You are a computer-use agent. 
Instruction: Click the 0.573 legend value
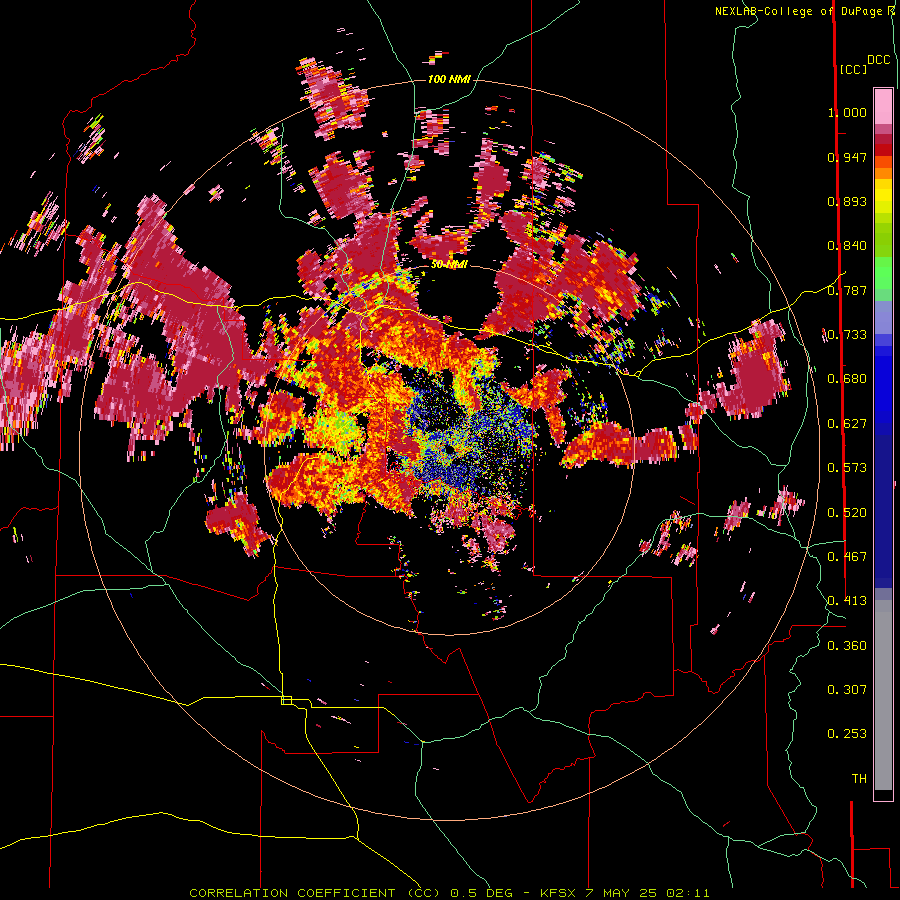coord(847,468)
